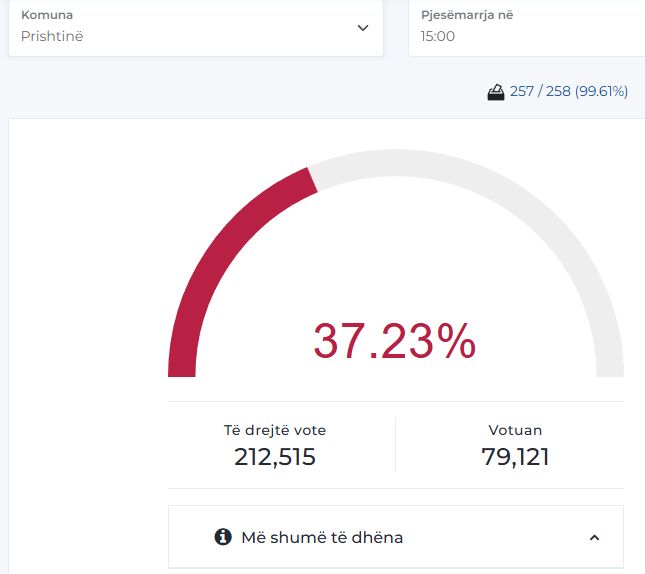Click the 212,515 eligible voters number
The image size is (645, 574).
[275, 458]
